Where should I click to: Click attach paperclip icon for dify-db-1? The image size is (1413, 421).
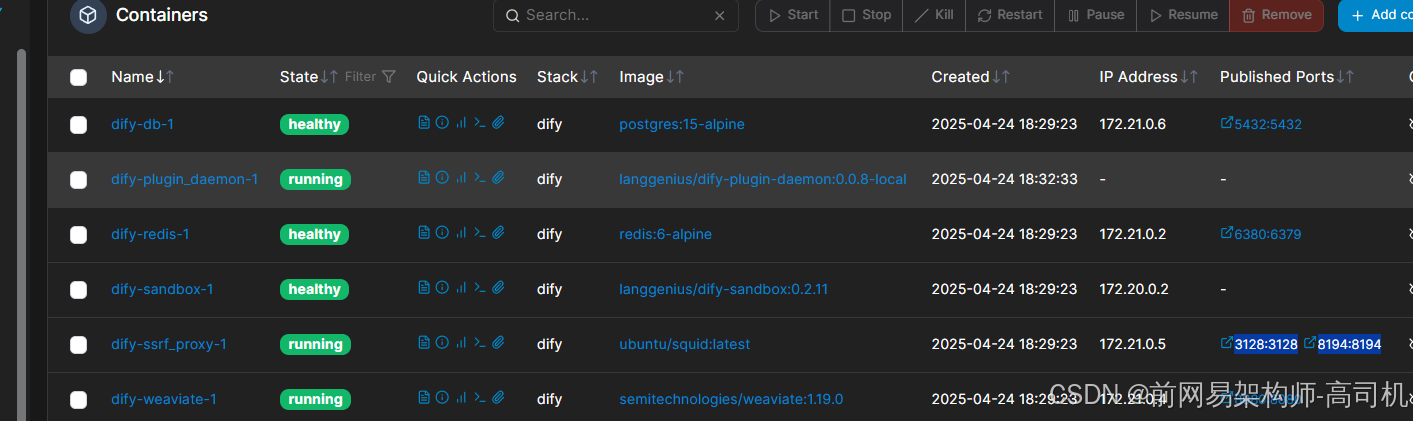(498, 123)
